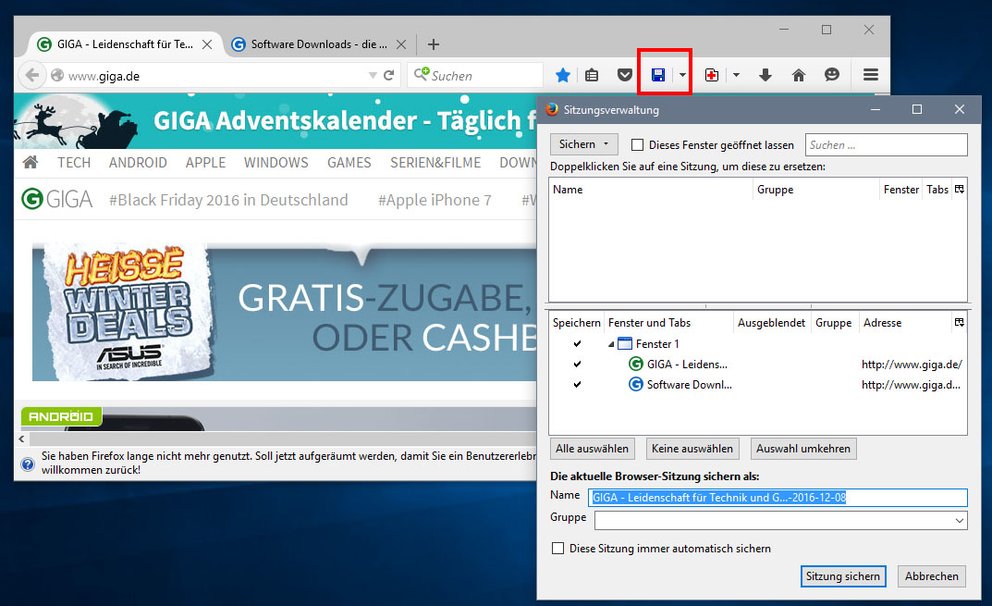Click the Pocket icon in the toolbar
This screenshot has height=606, width=992.
pos(624,75)
